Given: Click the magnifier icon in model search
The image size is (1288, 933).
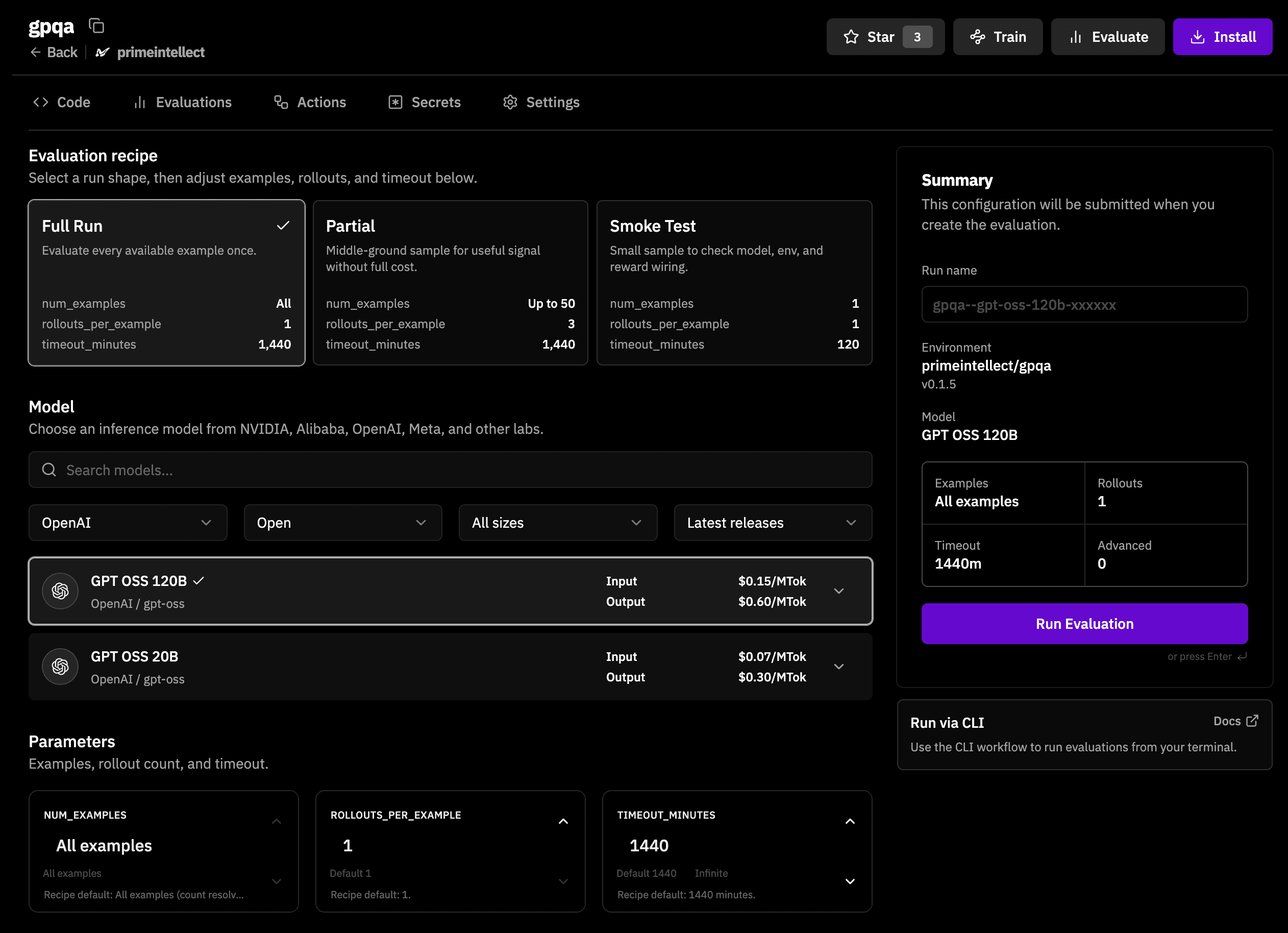Looking at the screenshot, I should [x=49, y=470].
